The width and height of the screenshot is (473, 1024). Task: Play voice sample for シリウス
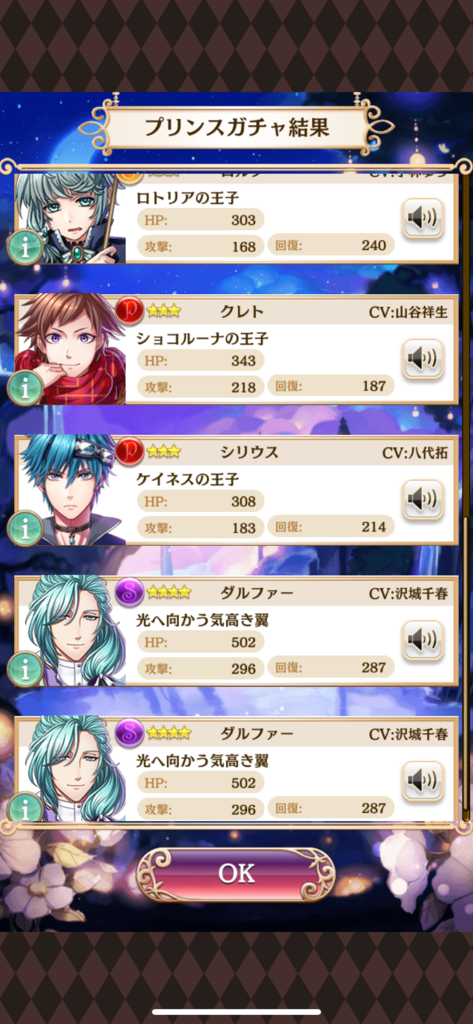click(423, 500)
